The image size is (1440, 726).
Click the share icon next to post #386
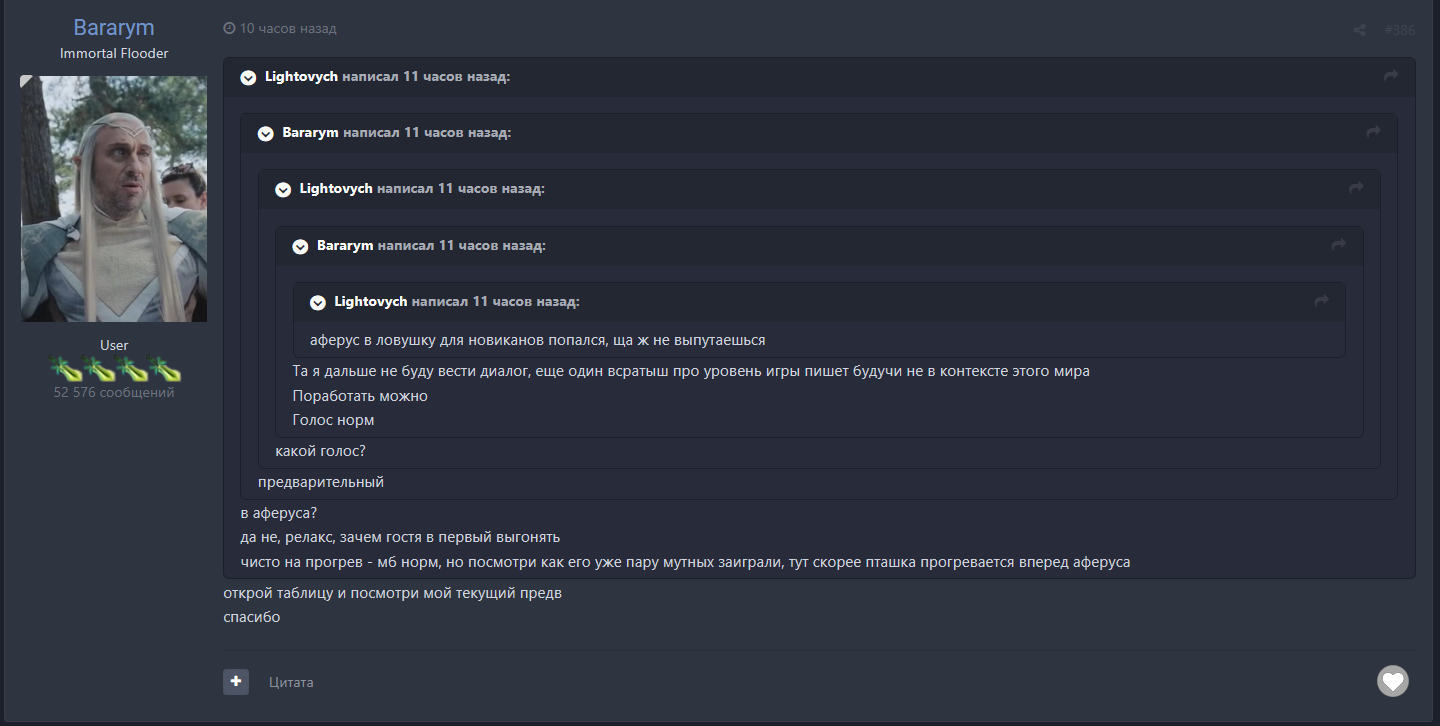pyautogui.click(x=1359, y=30)
